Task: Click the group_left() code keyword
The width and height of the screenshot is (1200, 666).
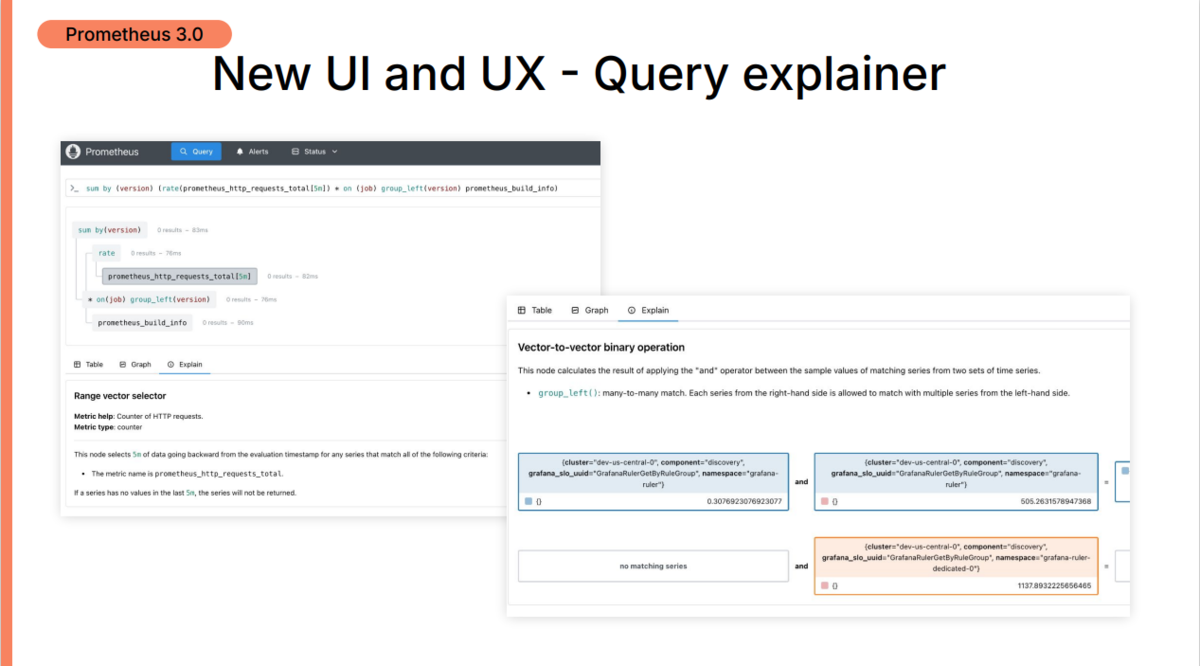Action: click(x=570, y=393)
